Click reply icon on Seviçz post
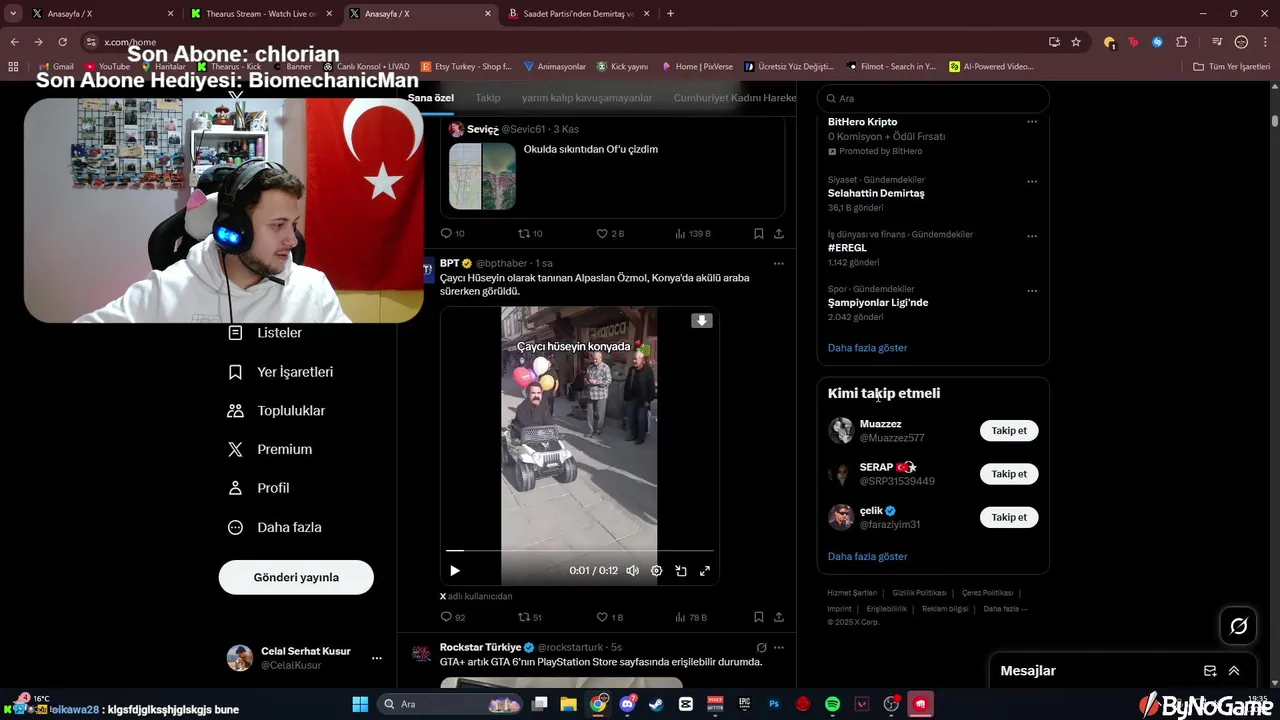Screen dimensions: 1280x720 click(447, 233)
